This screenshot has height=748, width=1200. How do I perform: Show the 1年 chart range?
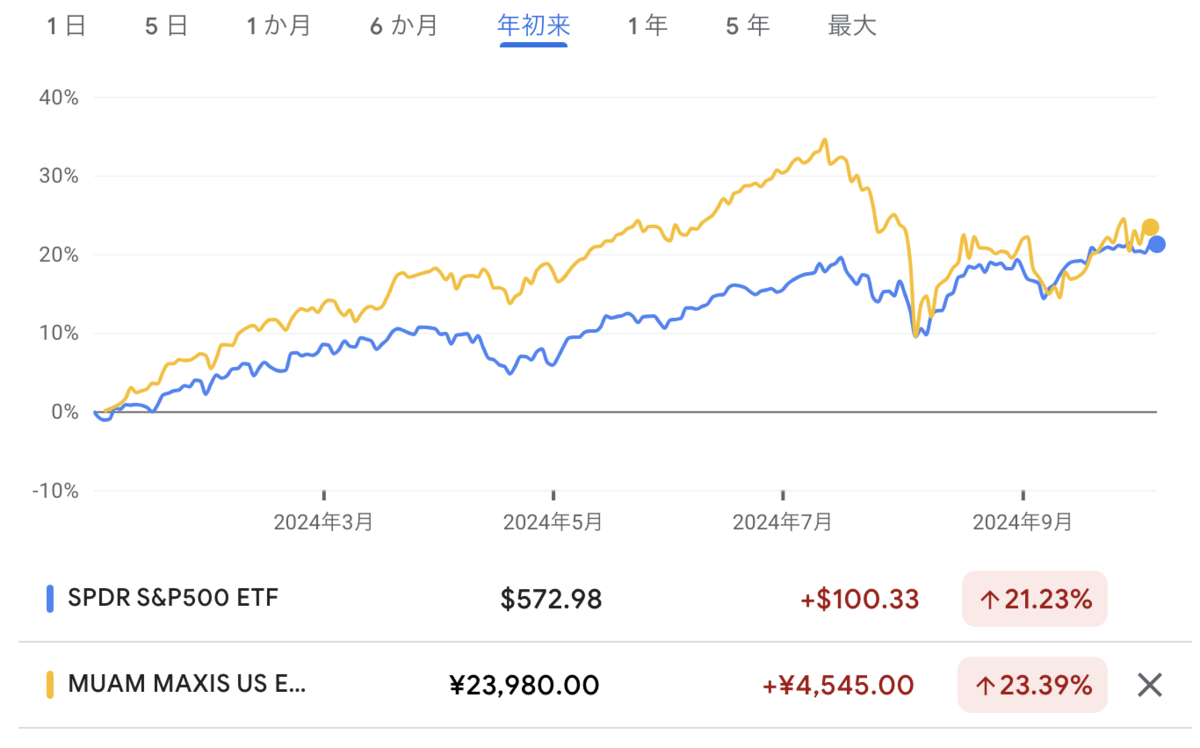[647, 26]
